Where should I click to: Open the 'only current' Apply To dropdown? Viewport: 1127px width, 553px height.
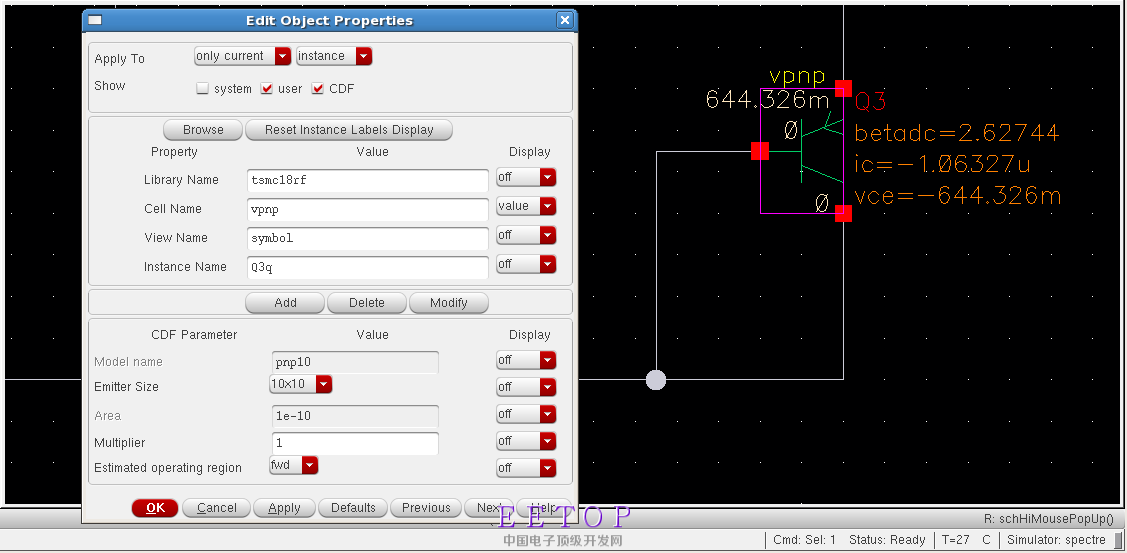[x=243, y=56]
